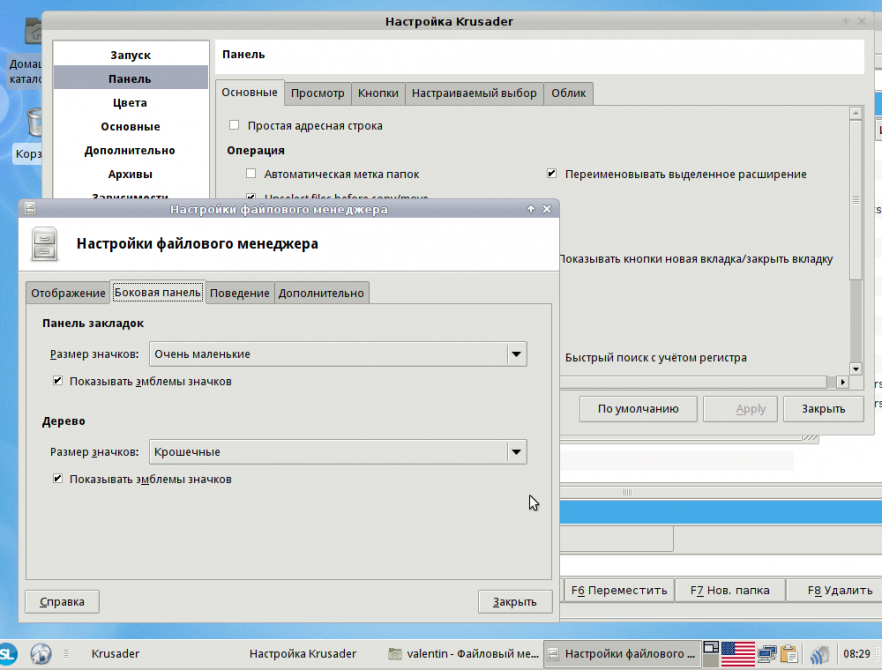Expand the tree icon size dropdown 'Крошечные'
882x670 pixels.
516,452
